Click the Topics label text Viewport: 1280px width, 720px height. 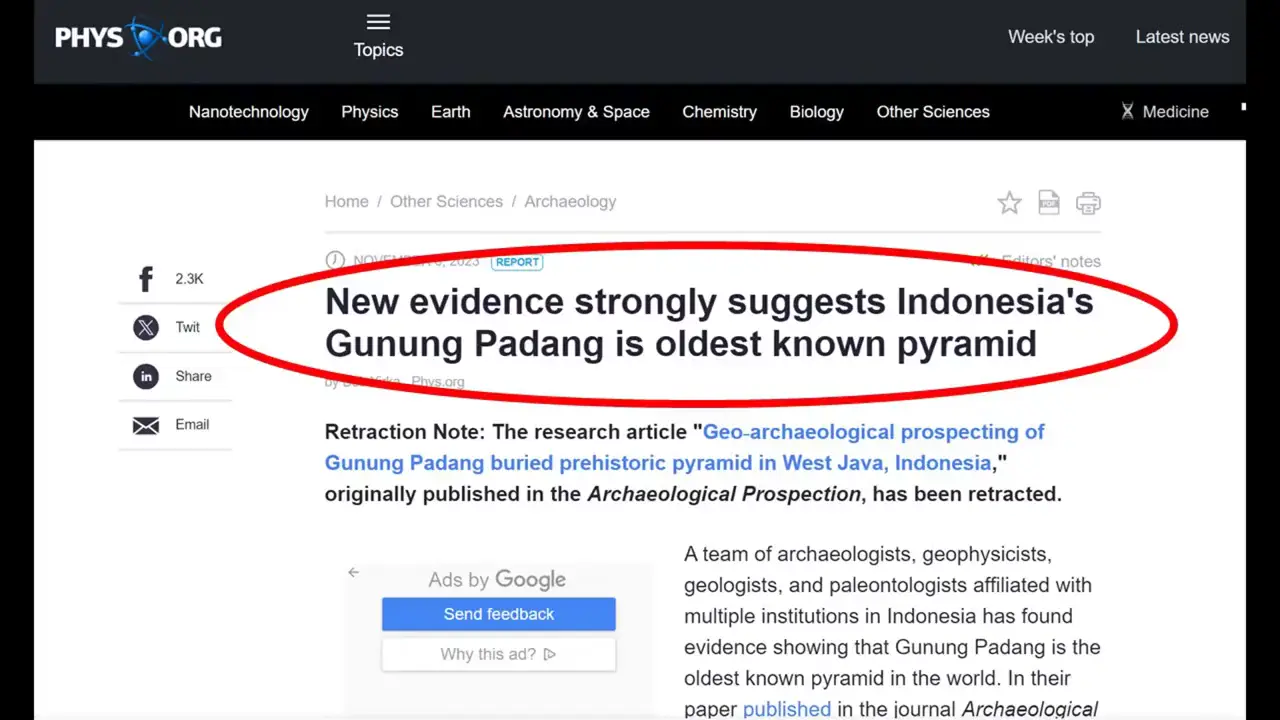(378, 50)
